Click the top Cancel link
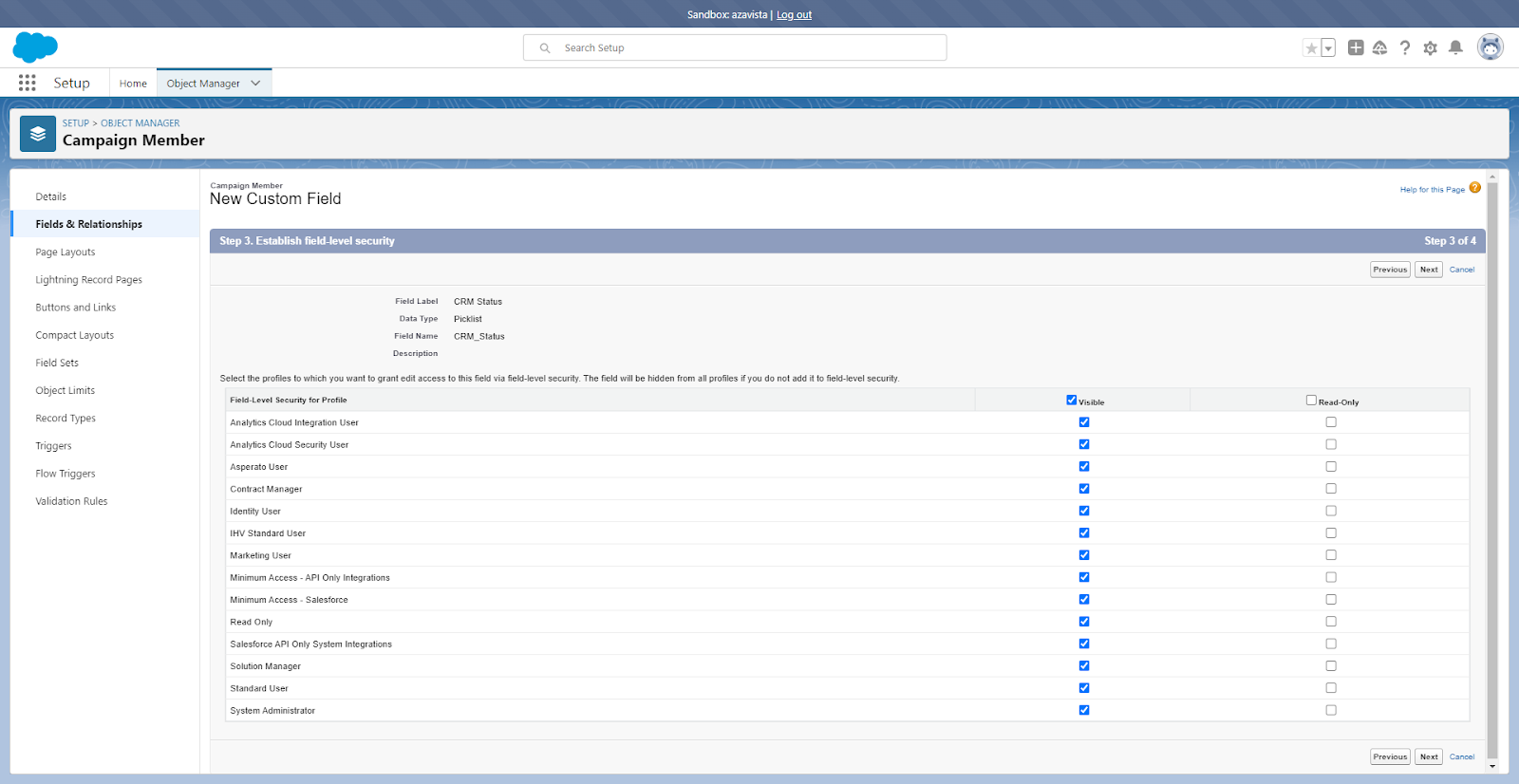 pos(1462,270)
